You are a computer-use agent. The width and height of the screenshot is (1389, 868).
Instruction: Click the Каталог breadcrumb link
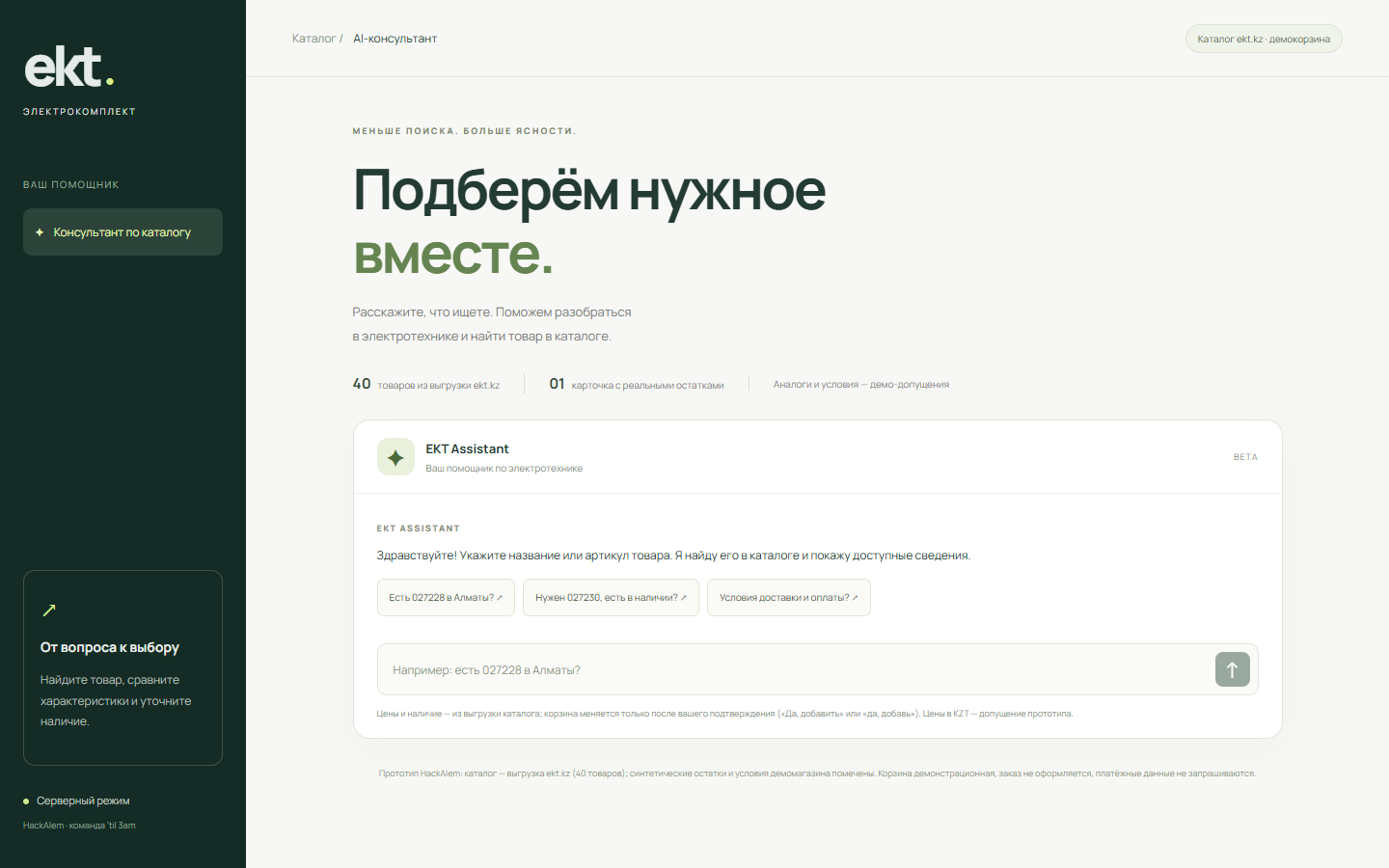[x=314, y=39]
